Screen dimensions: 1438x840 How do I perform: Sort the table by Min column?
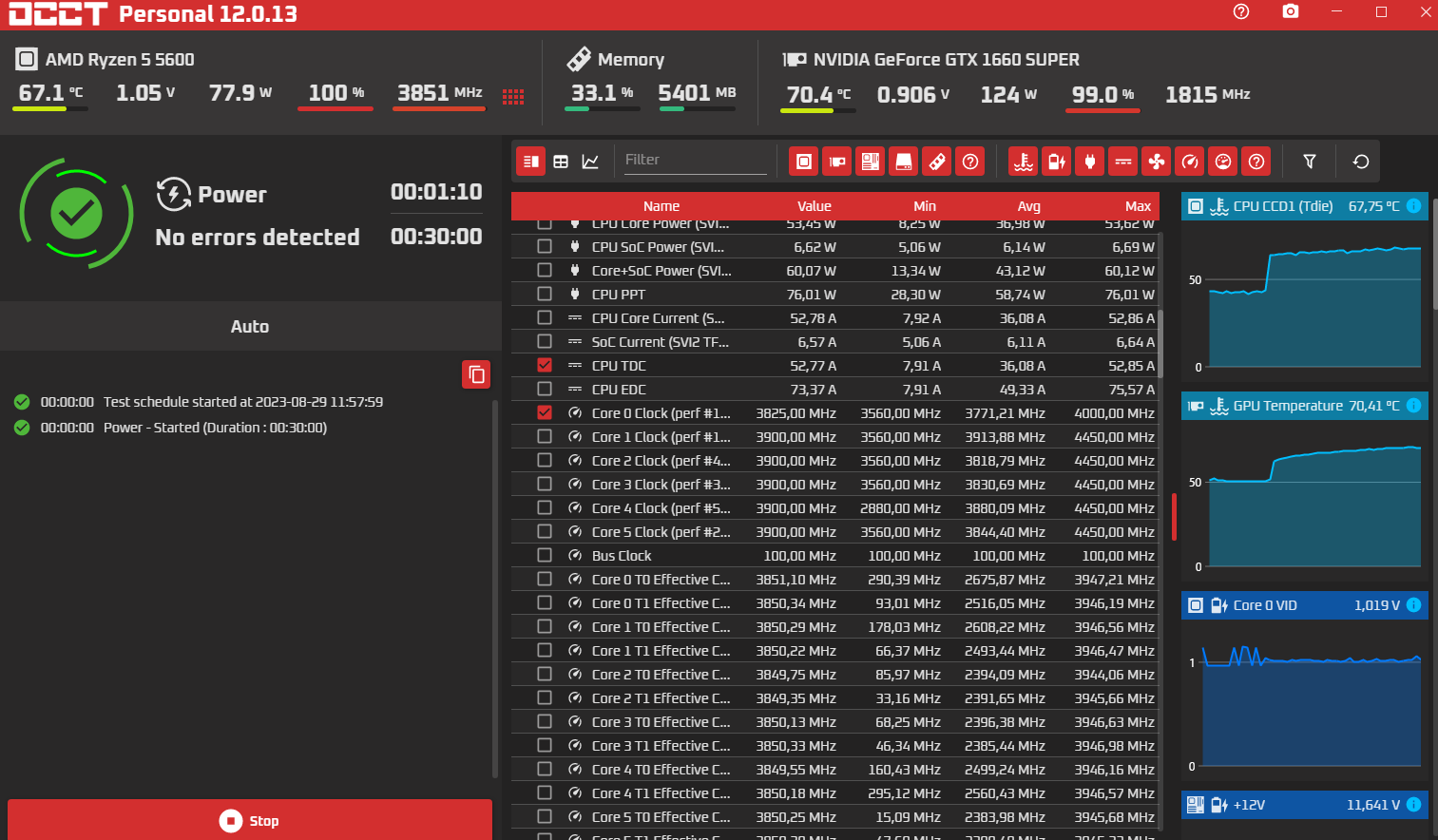(x=925, y=206)
